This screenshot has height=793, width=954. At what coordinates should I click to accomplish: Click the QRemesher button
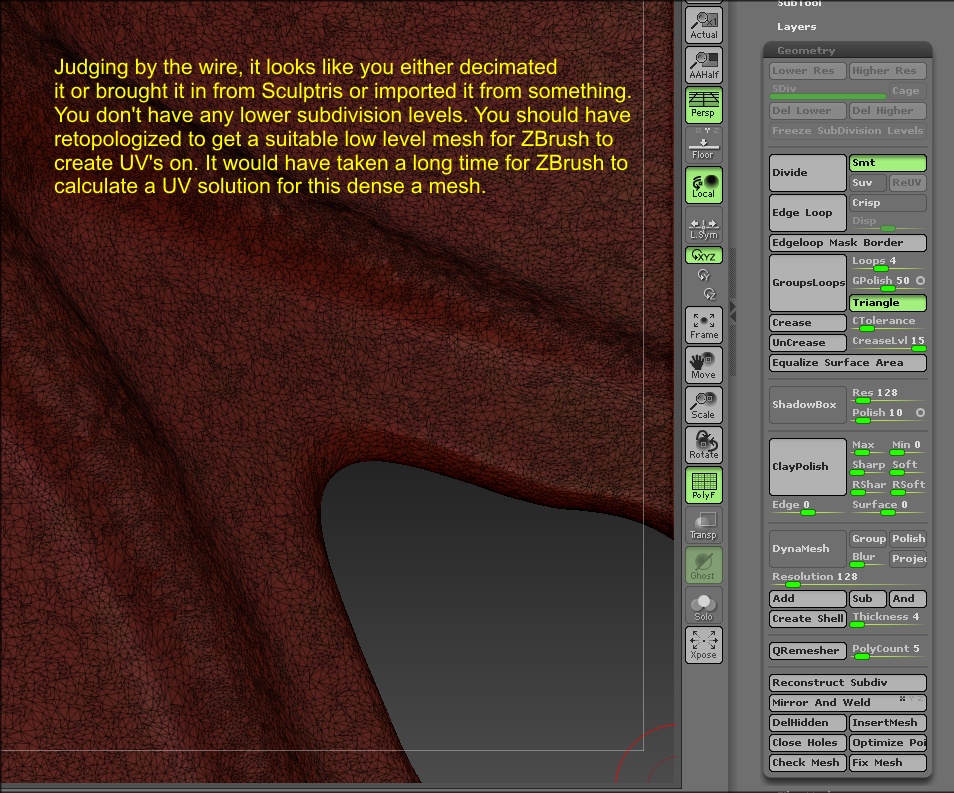807,651
